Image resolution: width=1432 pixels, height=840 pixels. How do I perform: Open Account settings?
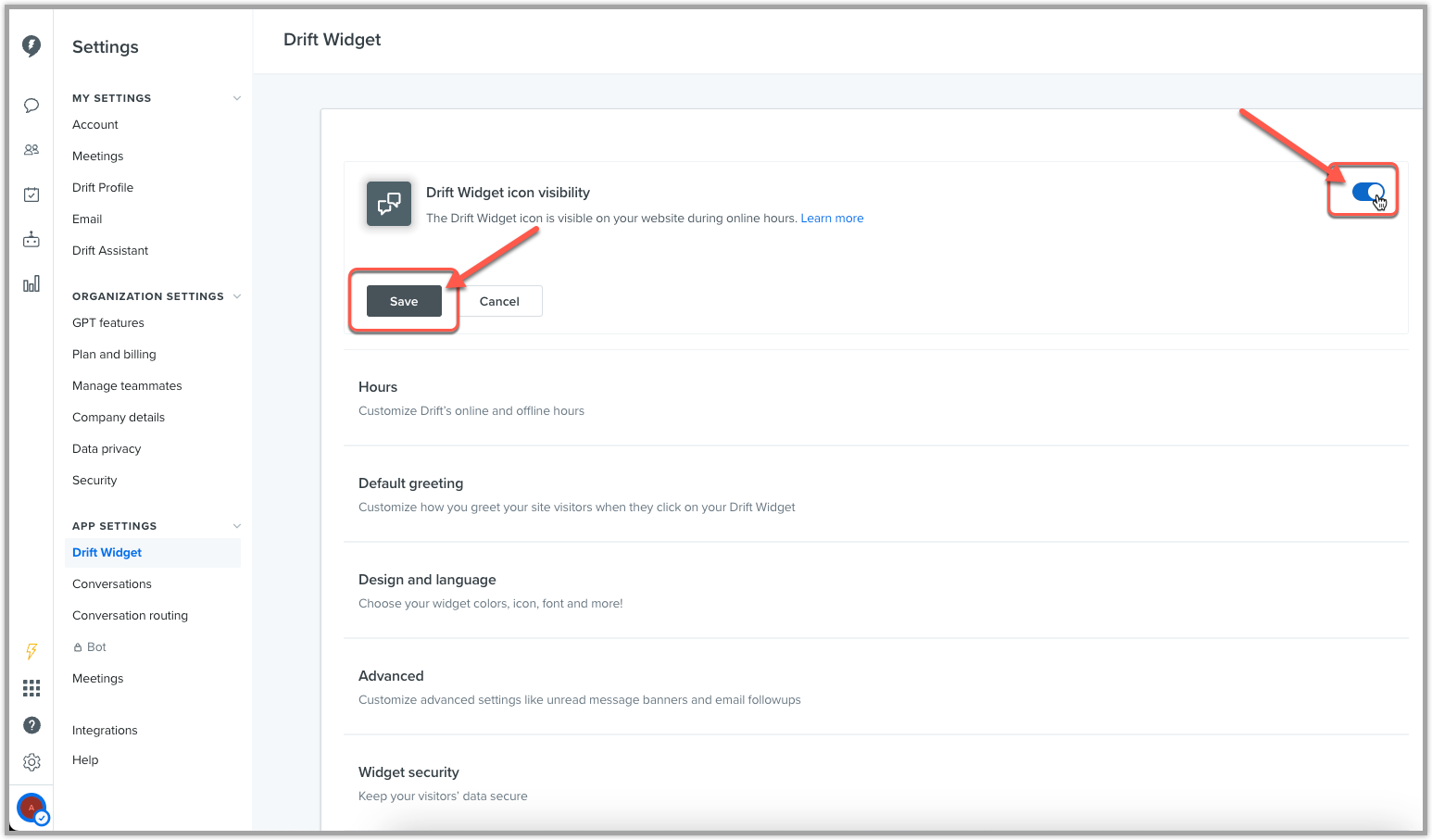point(95,125)
